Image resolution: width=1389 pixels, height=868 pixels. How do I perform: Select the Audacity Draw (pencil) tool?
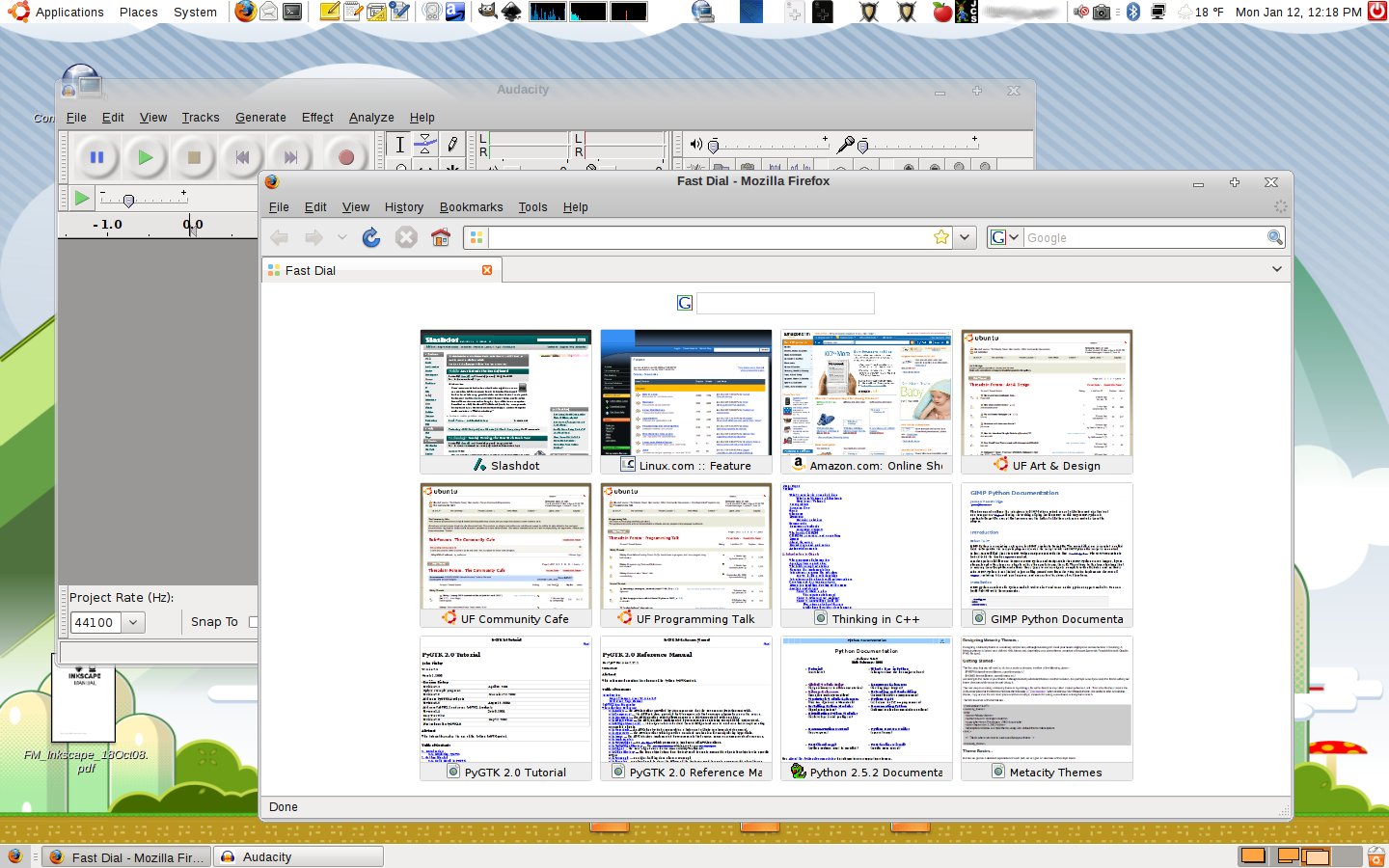[x=451, y=145]
